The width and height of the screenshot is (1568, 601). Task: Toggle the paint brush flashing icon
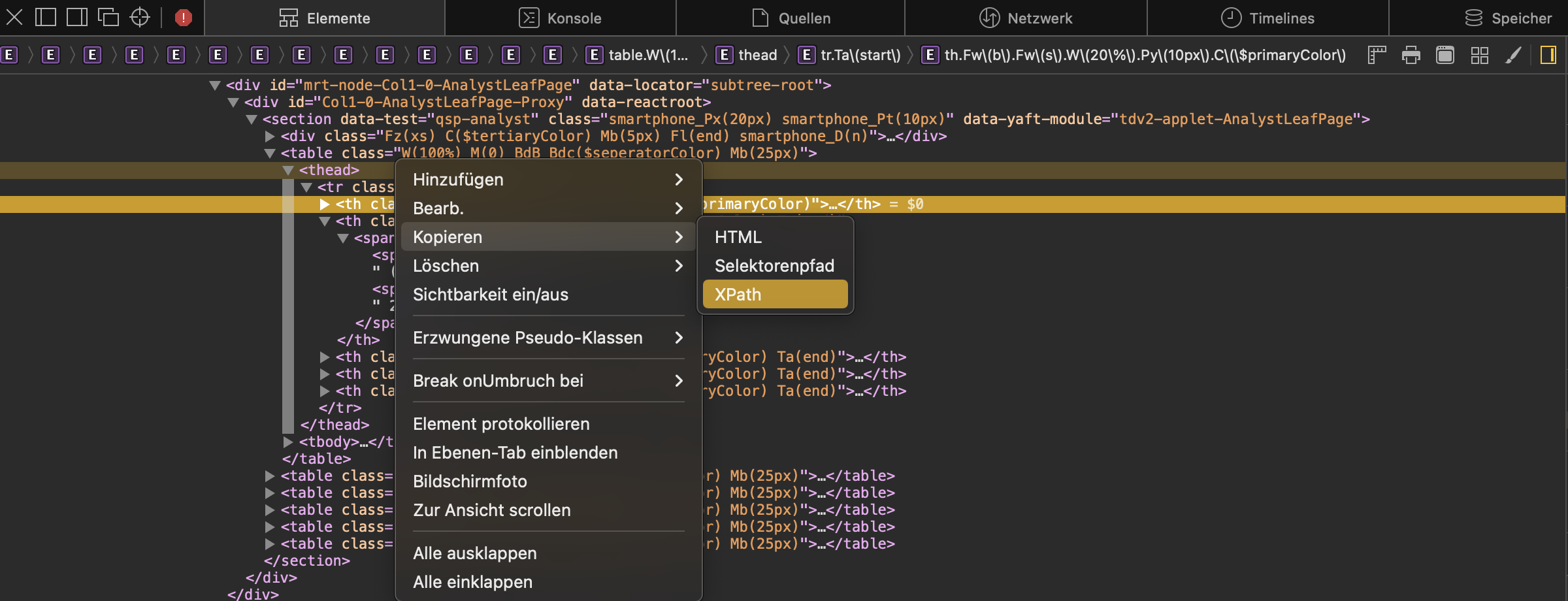click(1513, 55)
